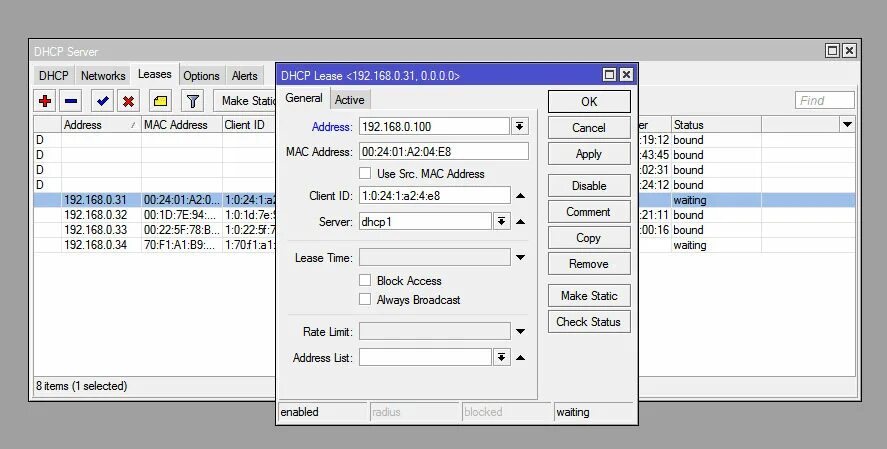Click Check Status button
887x449 pixels.
click(589, 321)
